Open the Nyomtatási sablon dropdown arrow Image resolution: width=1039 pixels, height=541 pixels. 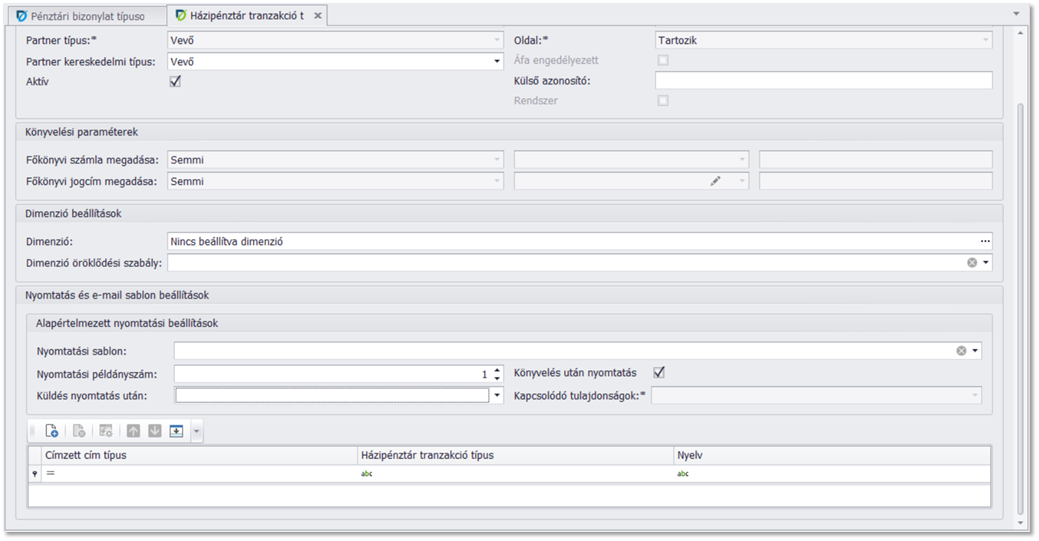pos(976,351)
